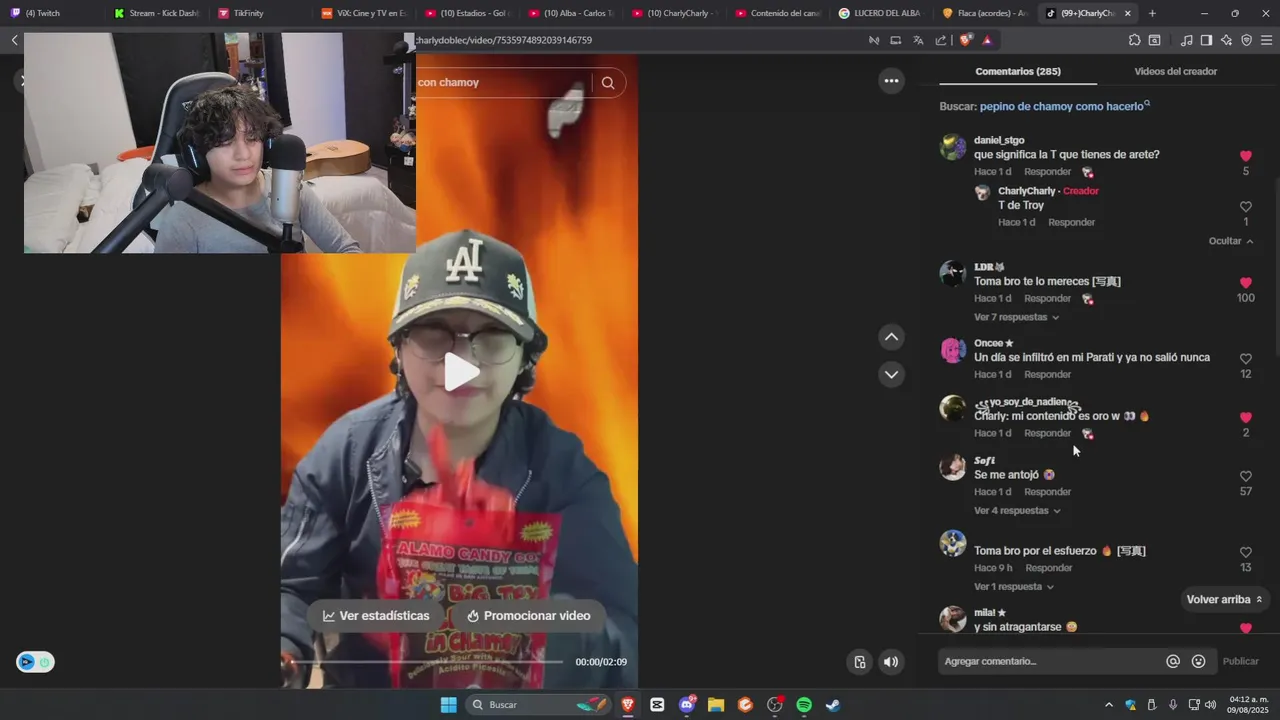This screenshot has width=1280, height=720.
Task: Focus the 'con chamoy' search field
Action: click(504, 82)
